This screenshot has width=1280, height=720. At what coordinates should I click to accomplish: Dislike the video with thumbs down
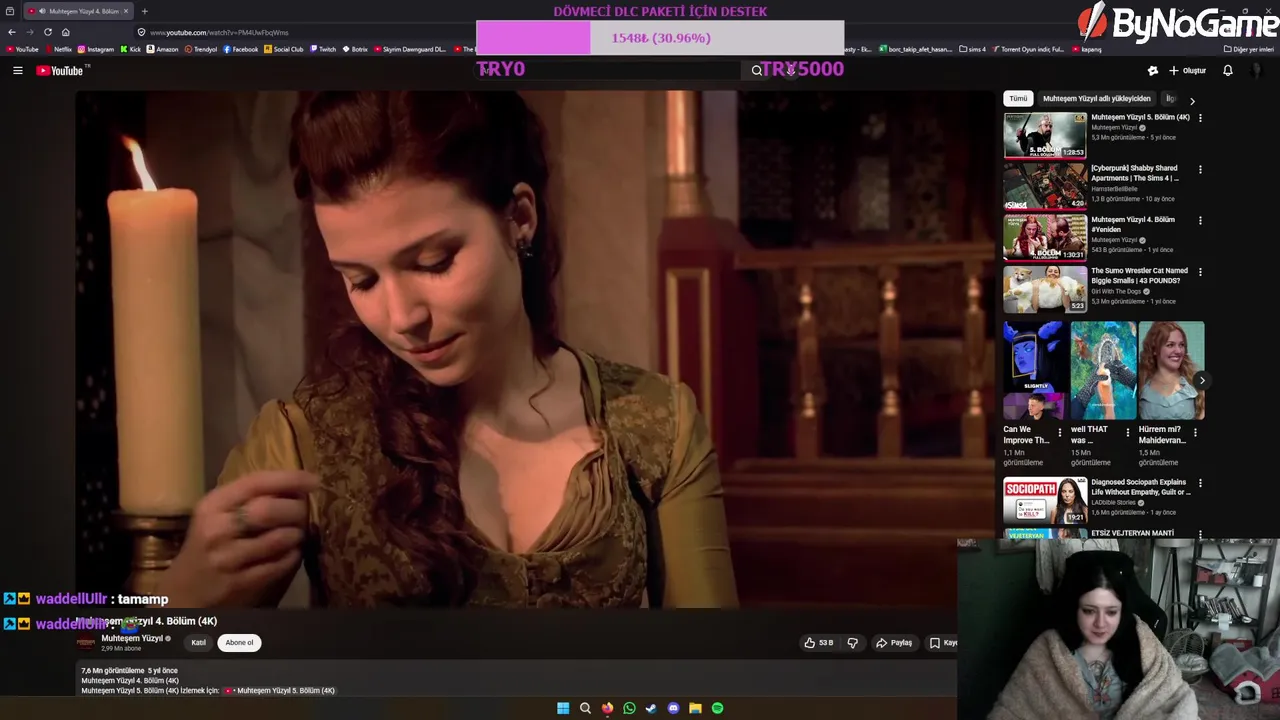coord(852,643)
